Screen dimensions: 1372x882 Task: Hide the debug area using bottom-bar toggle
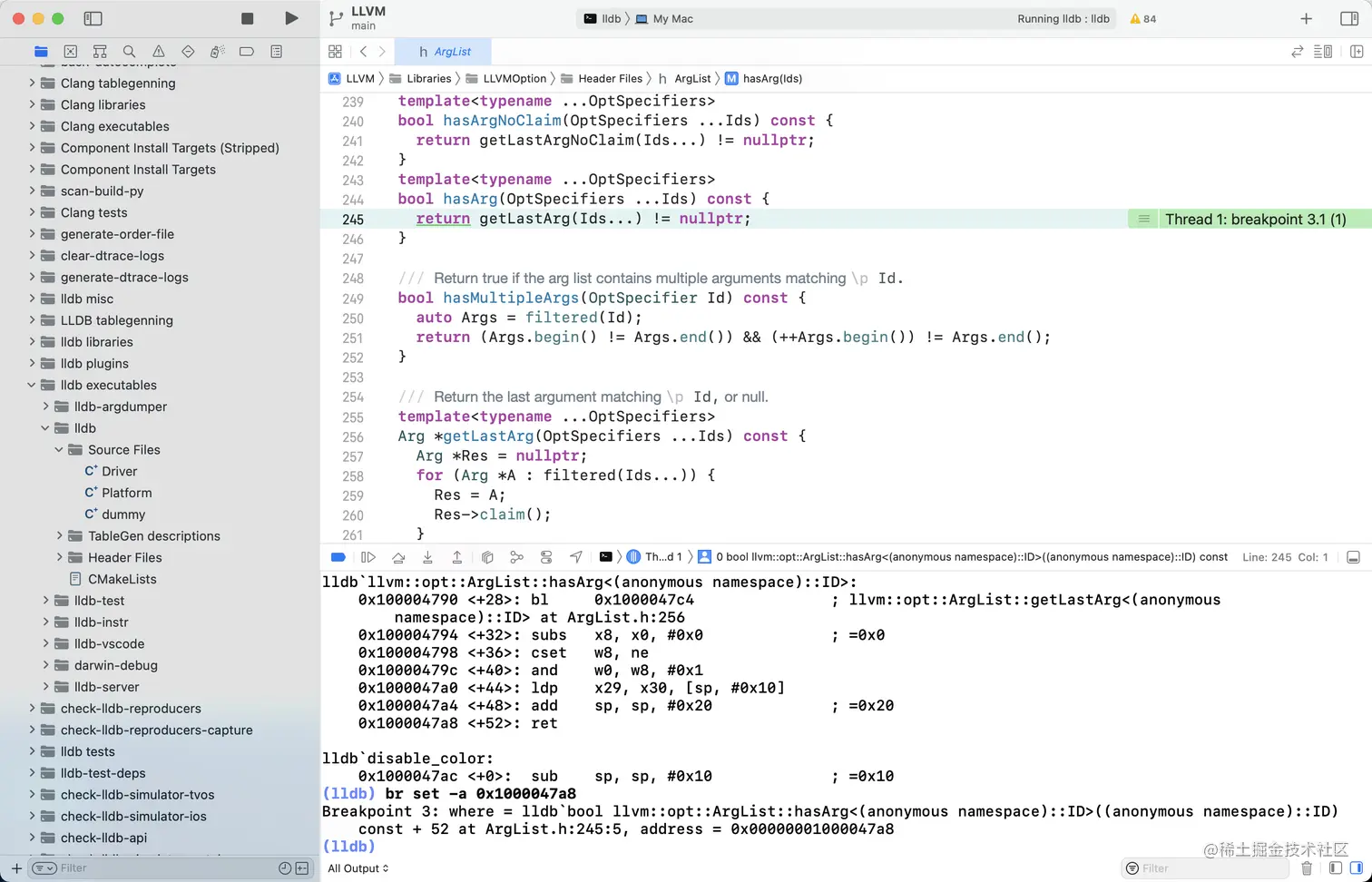1353,557
